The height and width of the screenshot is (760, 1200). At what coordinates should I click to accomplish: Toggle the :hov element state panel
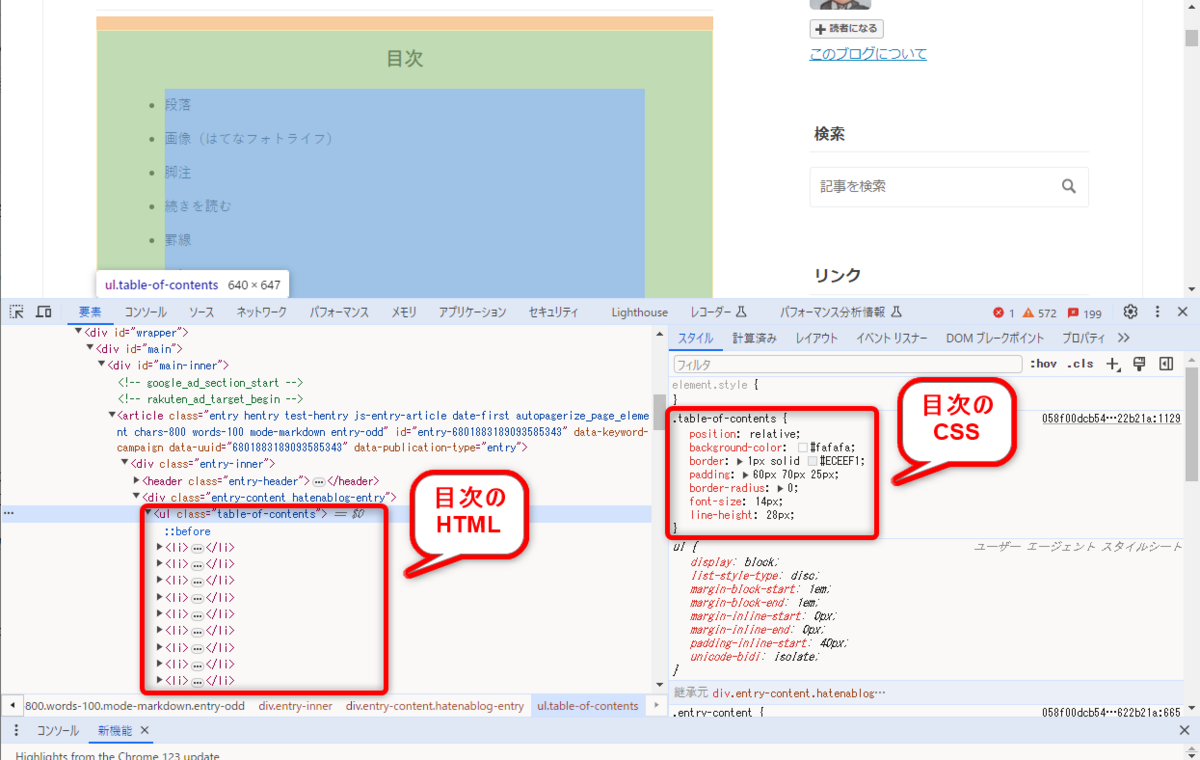pos(1043,364)
